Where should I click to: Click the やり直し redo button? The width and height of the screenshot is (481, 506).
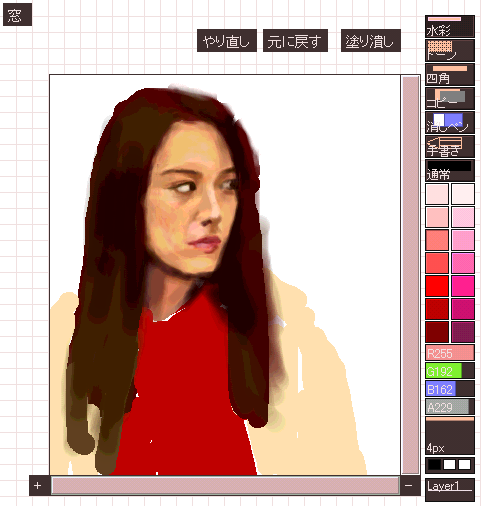coord(227,41)
